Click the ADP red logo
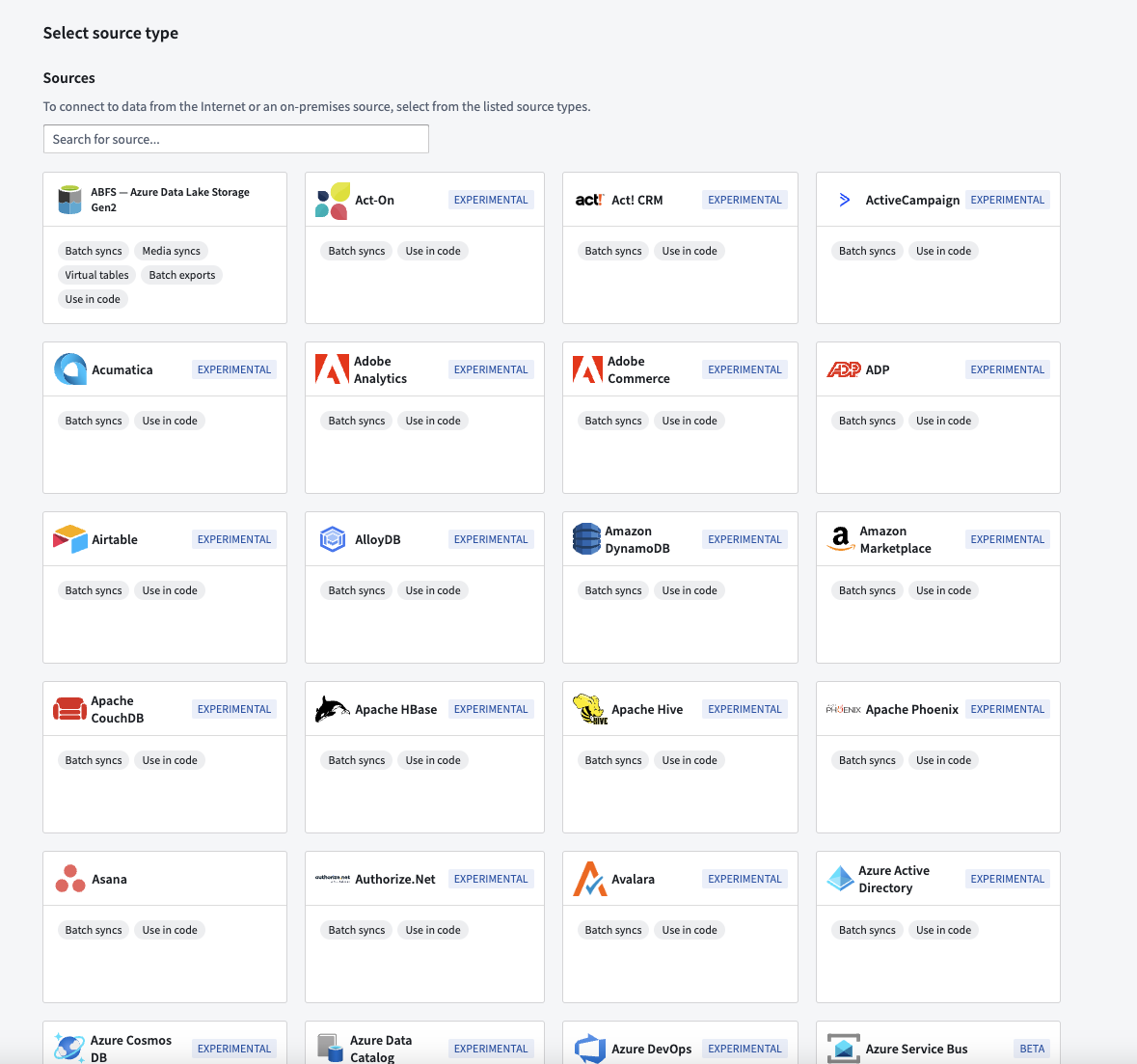Viewport: 1137px width, 1064px height. point(843,369)
